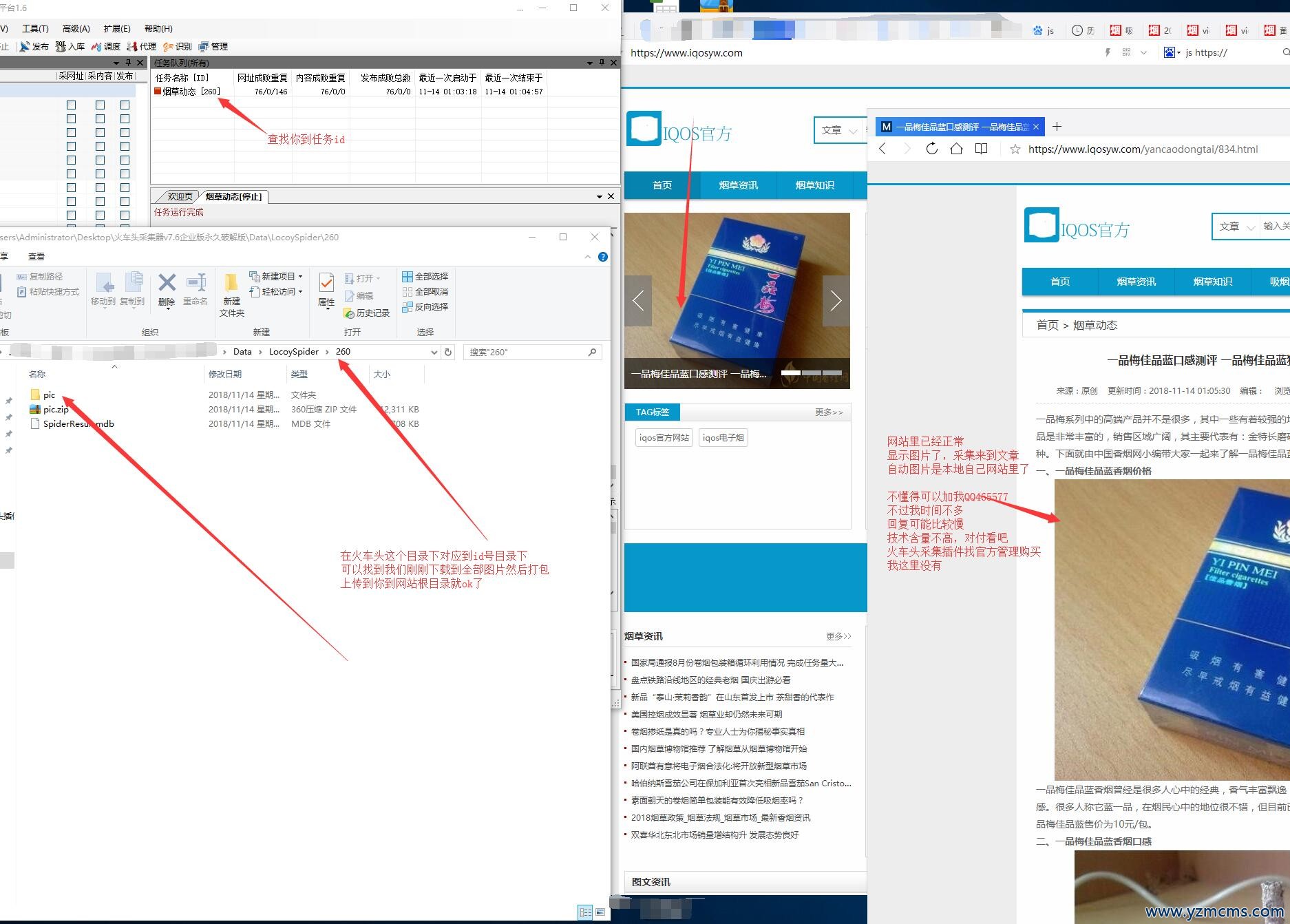Tick the third 采网址 checkbox row
1290x924 pixels.
71,133
